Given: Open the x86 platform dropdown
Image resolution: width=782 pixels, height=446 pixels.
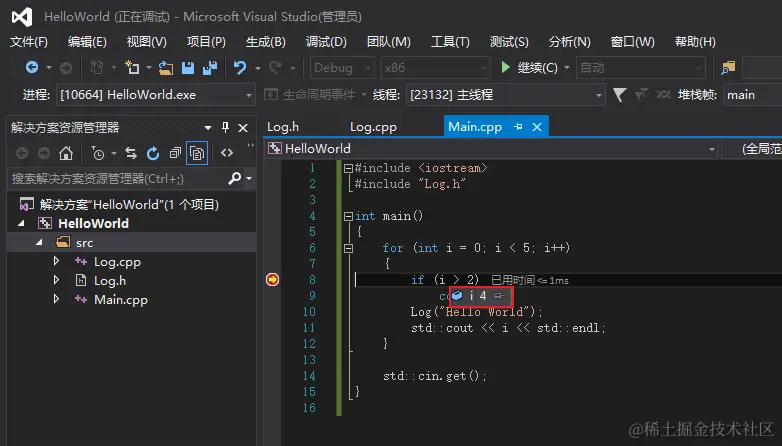Looking at the screenshot, I should [435, 67].
